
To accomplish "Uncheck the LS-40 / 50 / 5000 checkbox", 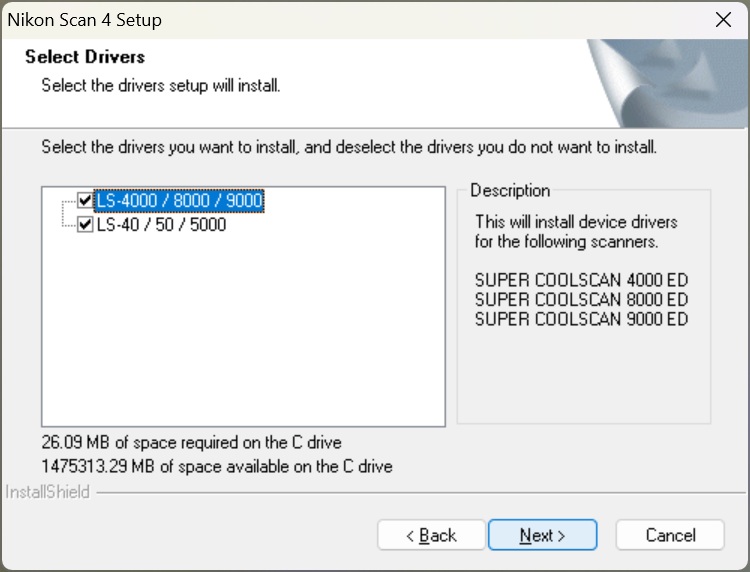I will click(x=85, y=225).
